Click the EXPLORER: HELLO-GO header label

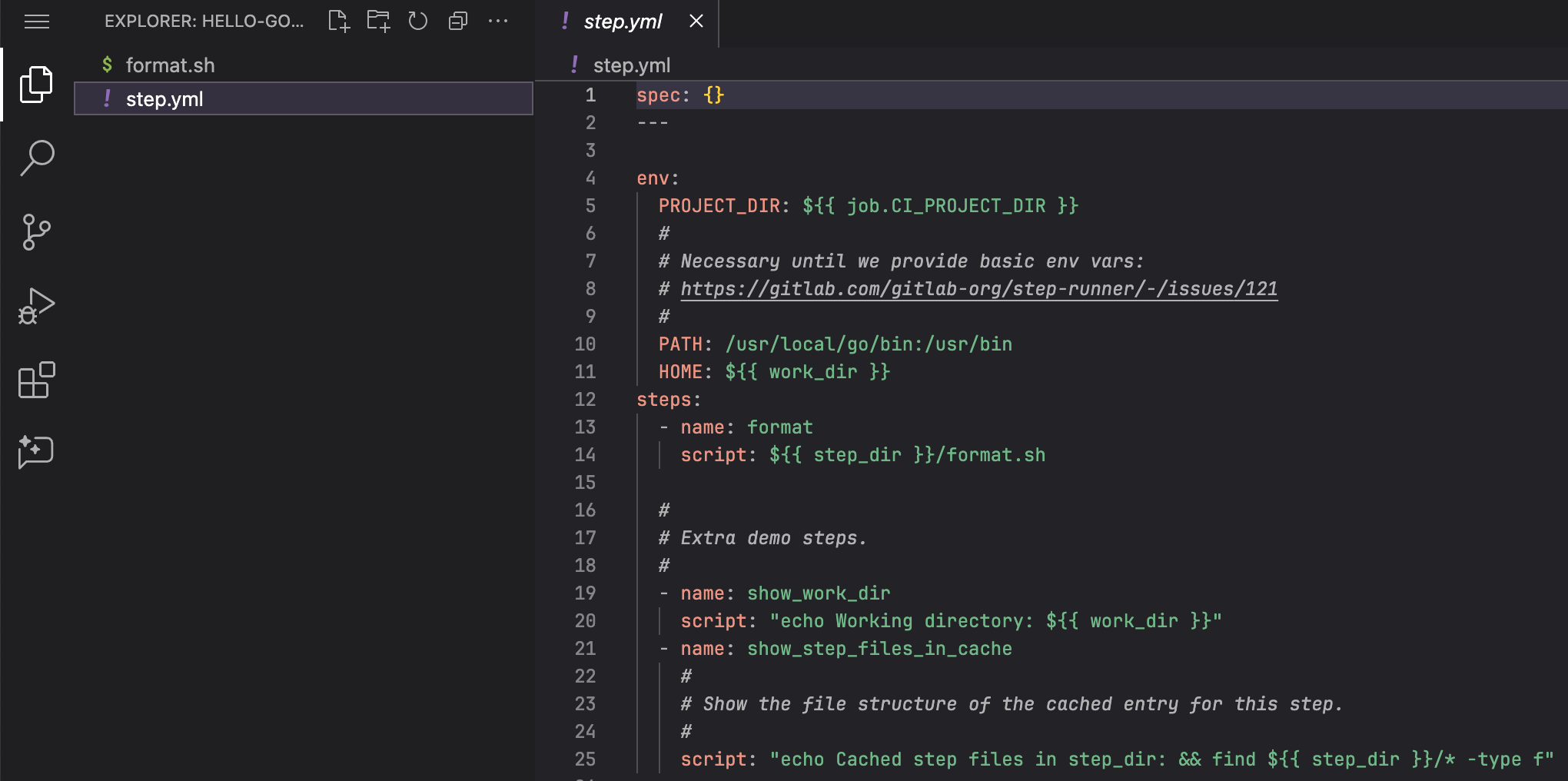click(x=204, y=21)
